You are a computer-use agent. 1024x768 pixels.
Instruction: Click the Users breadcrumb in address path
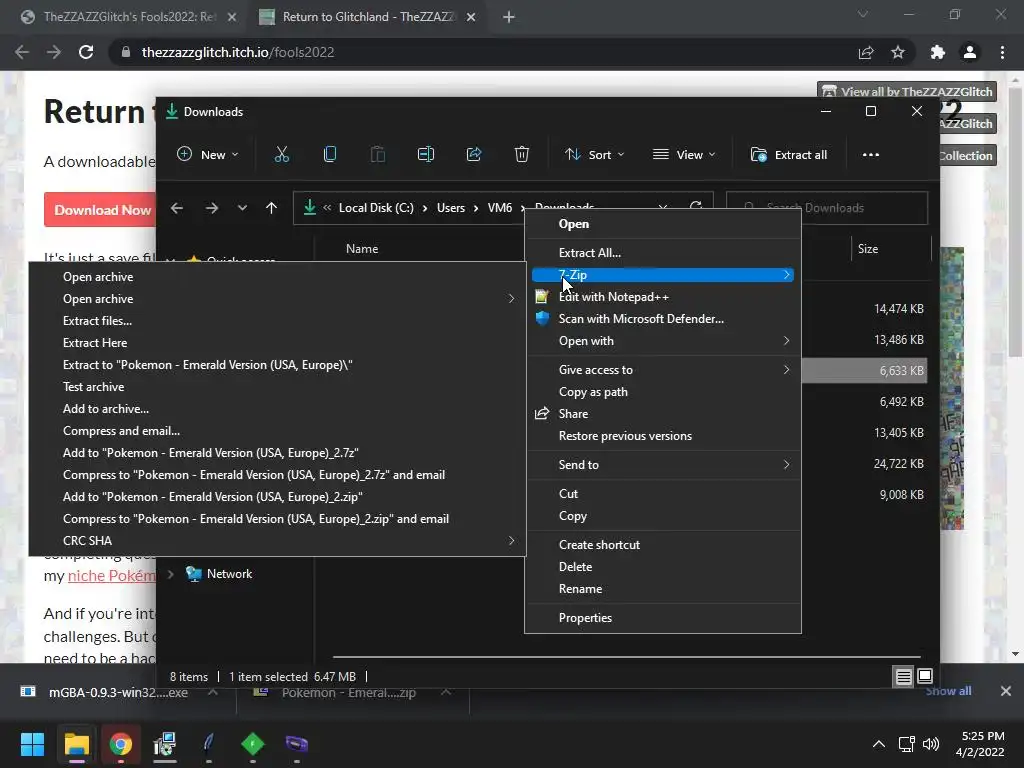(451, 208)
